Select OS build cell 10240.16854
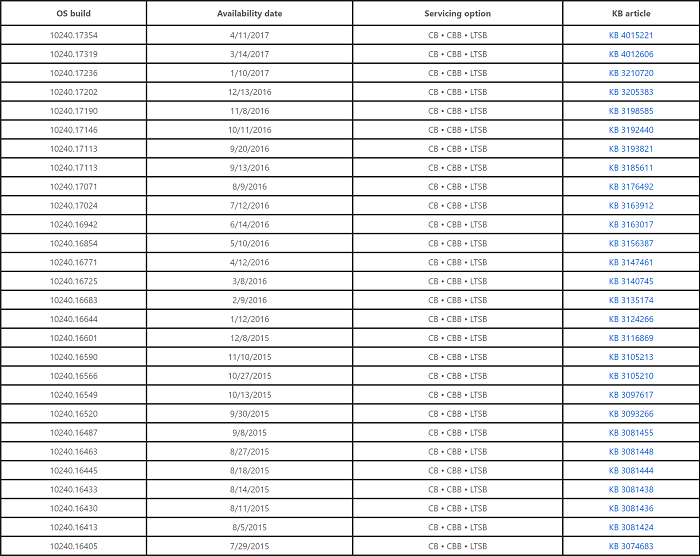This screenshot has width=700, height=556. click(x=74, y=243)
